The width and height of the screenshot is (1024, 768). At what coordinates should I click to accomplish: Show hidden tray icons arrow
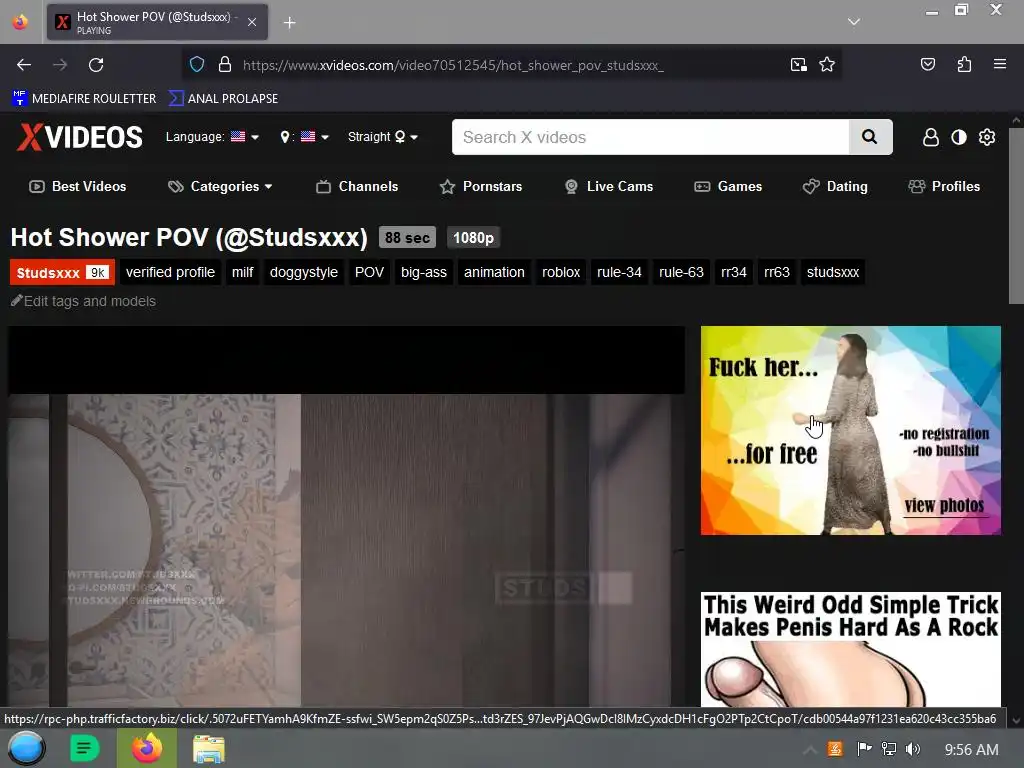click(x=810, y=750)
